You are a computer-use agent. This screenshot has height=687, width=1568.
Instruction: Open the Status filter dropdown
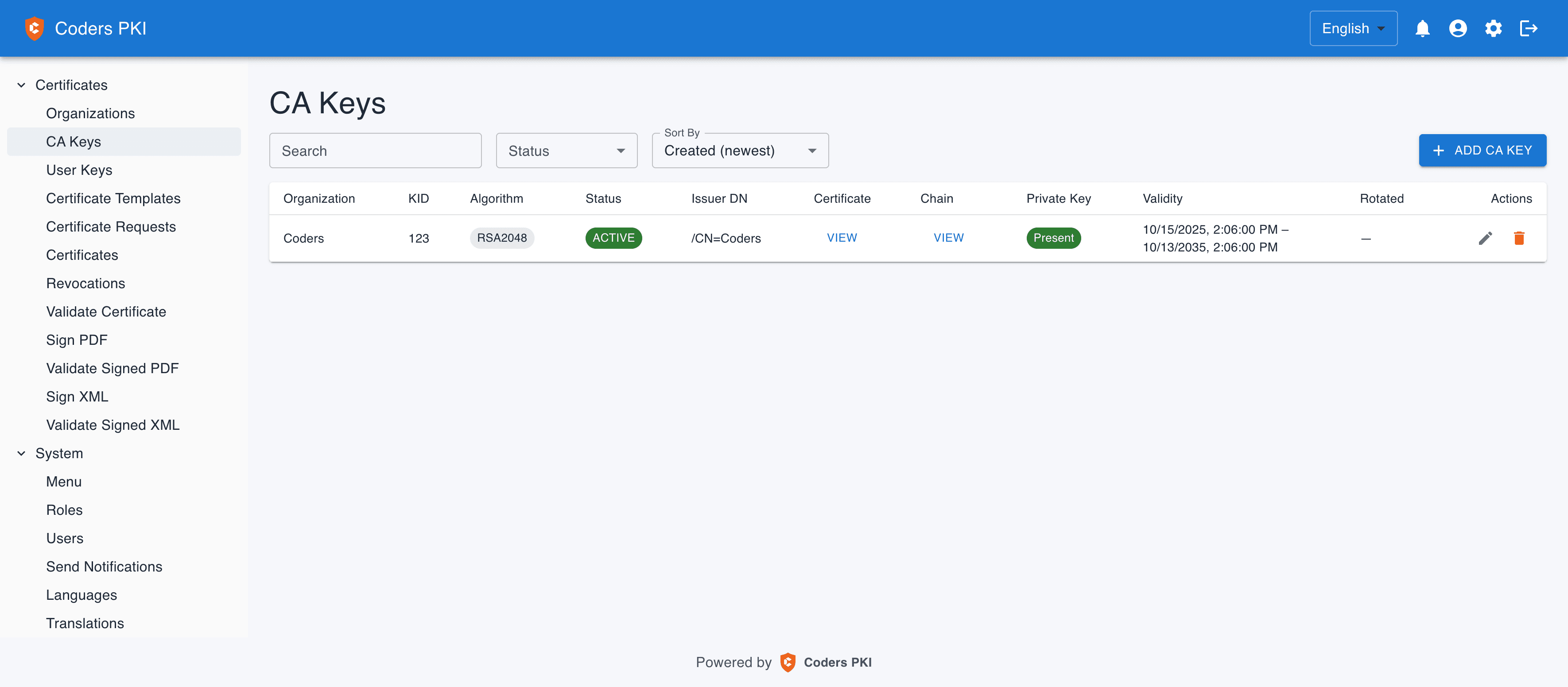pyautogui.click(x=566, y=151)
